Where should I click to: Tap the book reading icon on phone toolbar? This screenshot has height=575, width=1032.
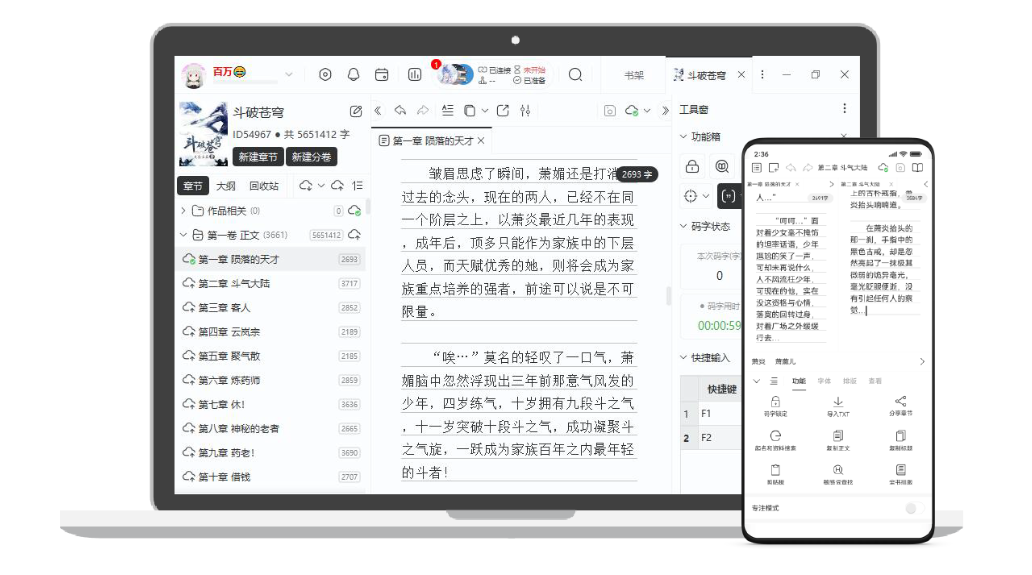[x=917, y=168]
